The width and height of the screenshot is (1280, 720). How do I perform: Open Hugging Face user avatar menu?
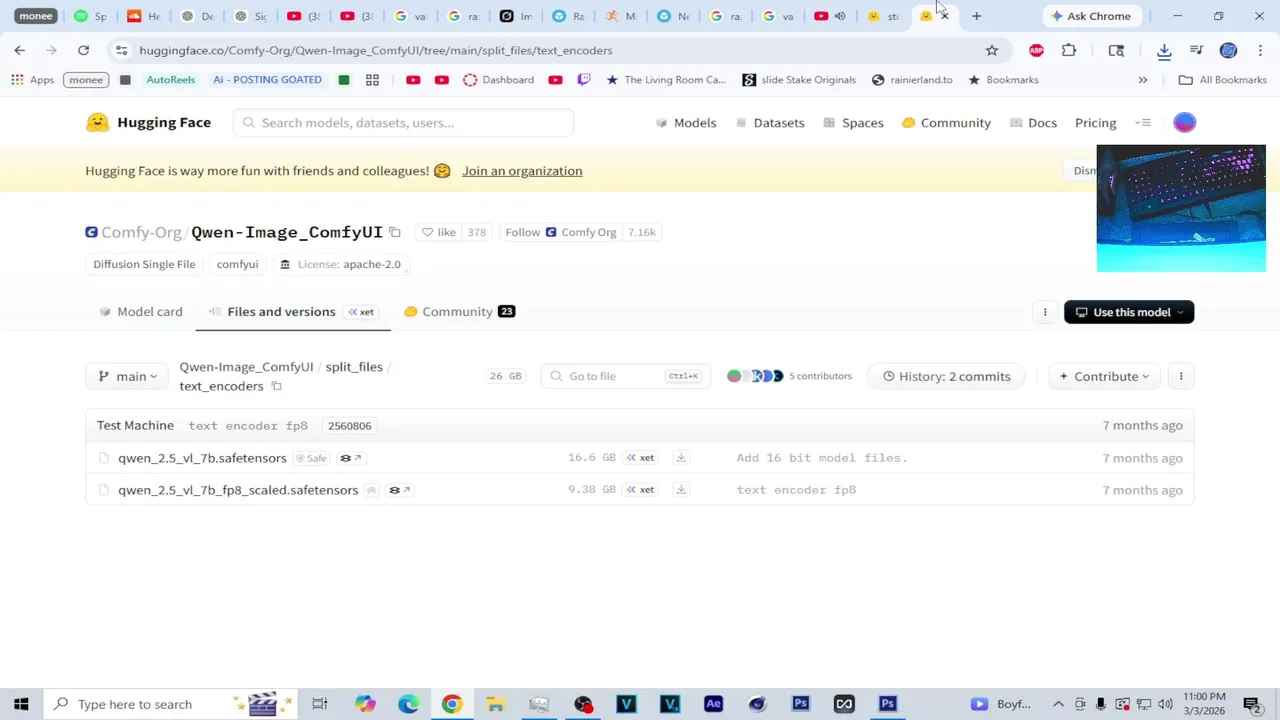1184,122
